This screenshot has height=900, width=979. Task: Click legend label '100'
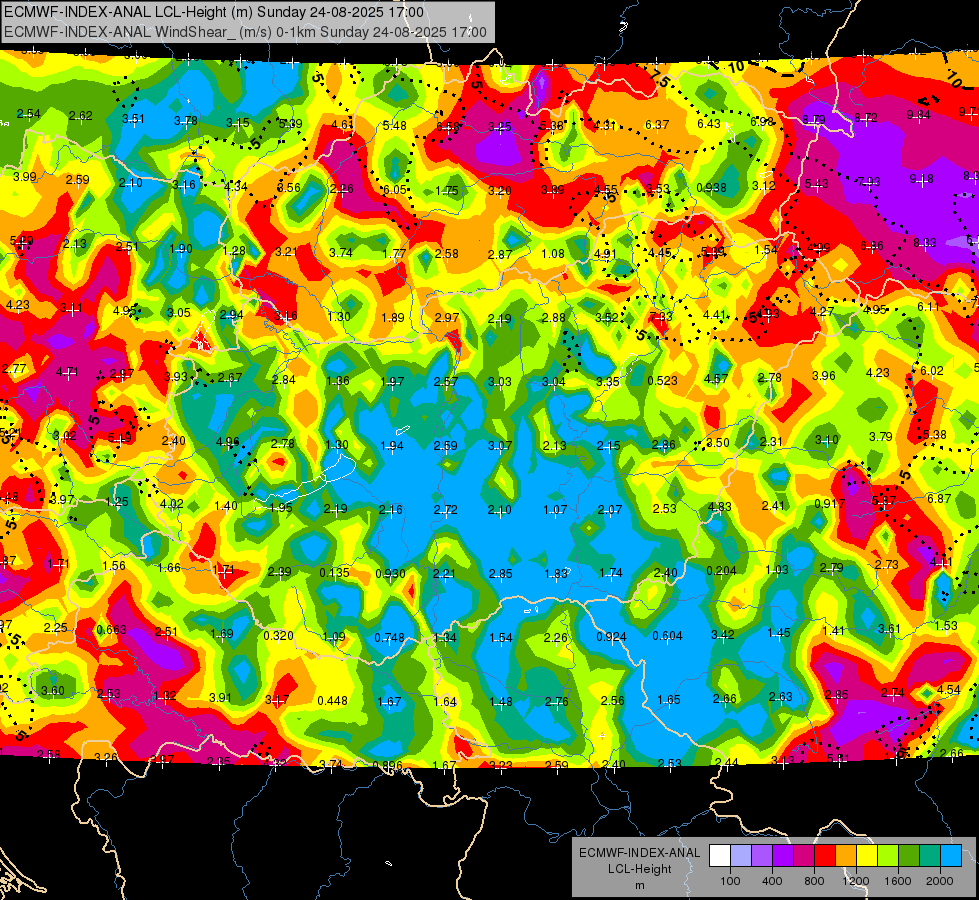click(730, 881)
